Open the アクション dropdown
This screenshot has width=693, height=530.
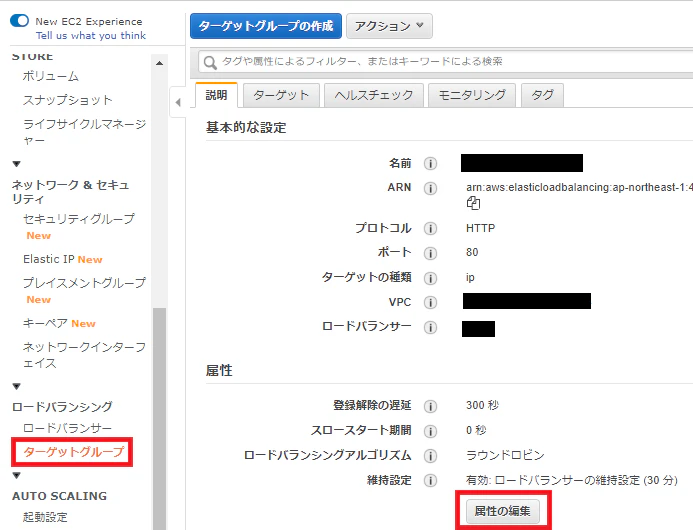pos(389,26)
